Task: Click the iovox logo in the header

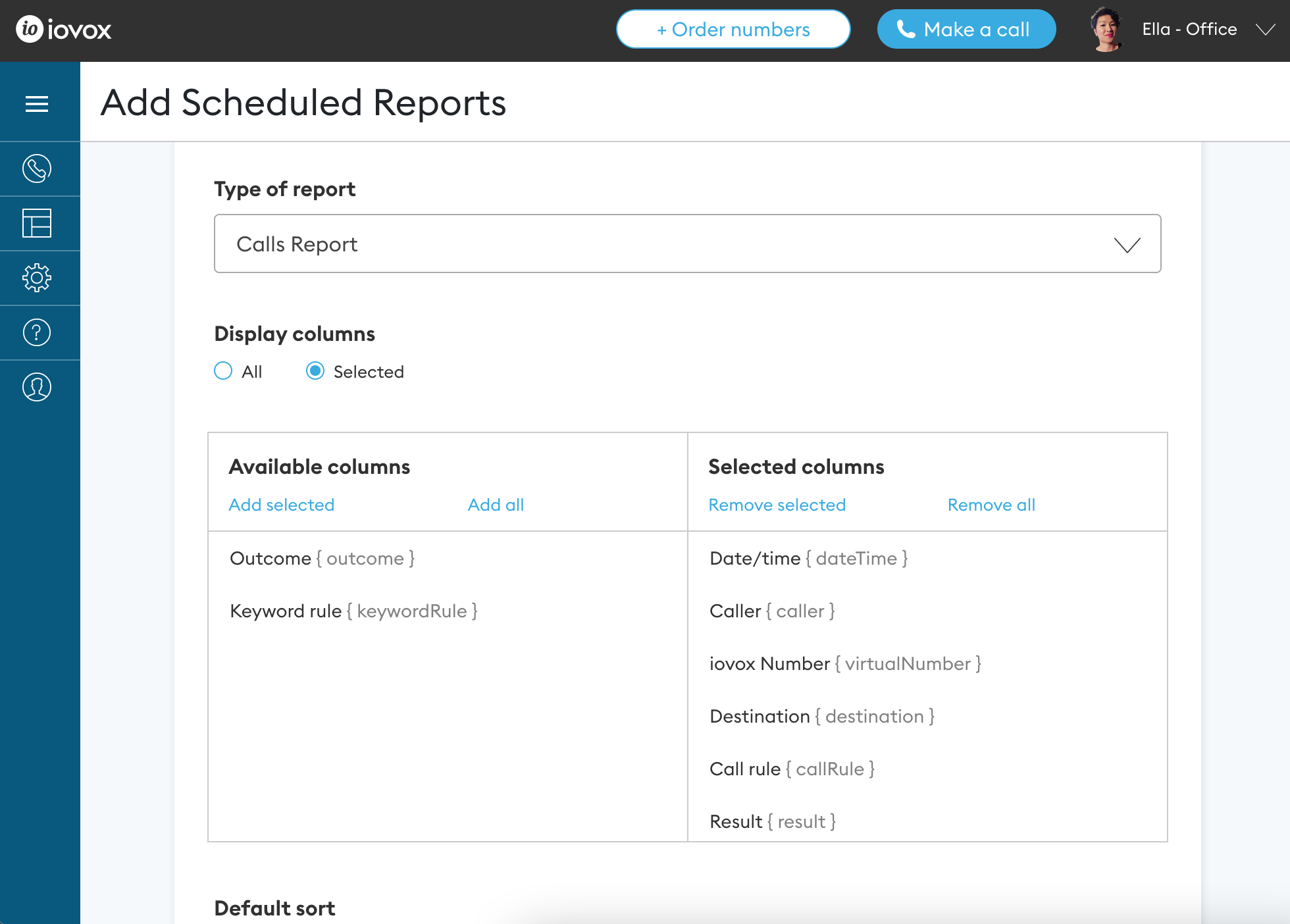Action: [x=61, y=29]
